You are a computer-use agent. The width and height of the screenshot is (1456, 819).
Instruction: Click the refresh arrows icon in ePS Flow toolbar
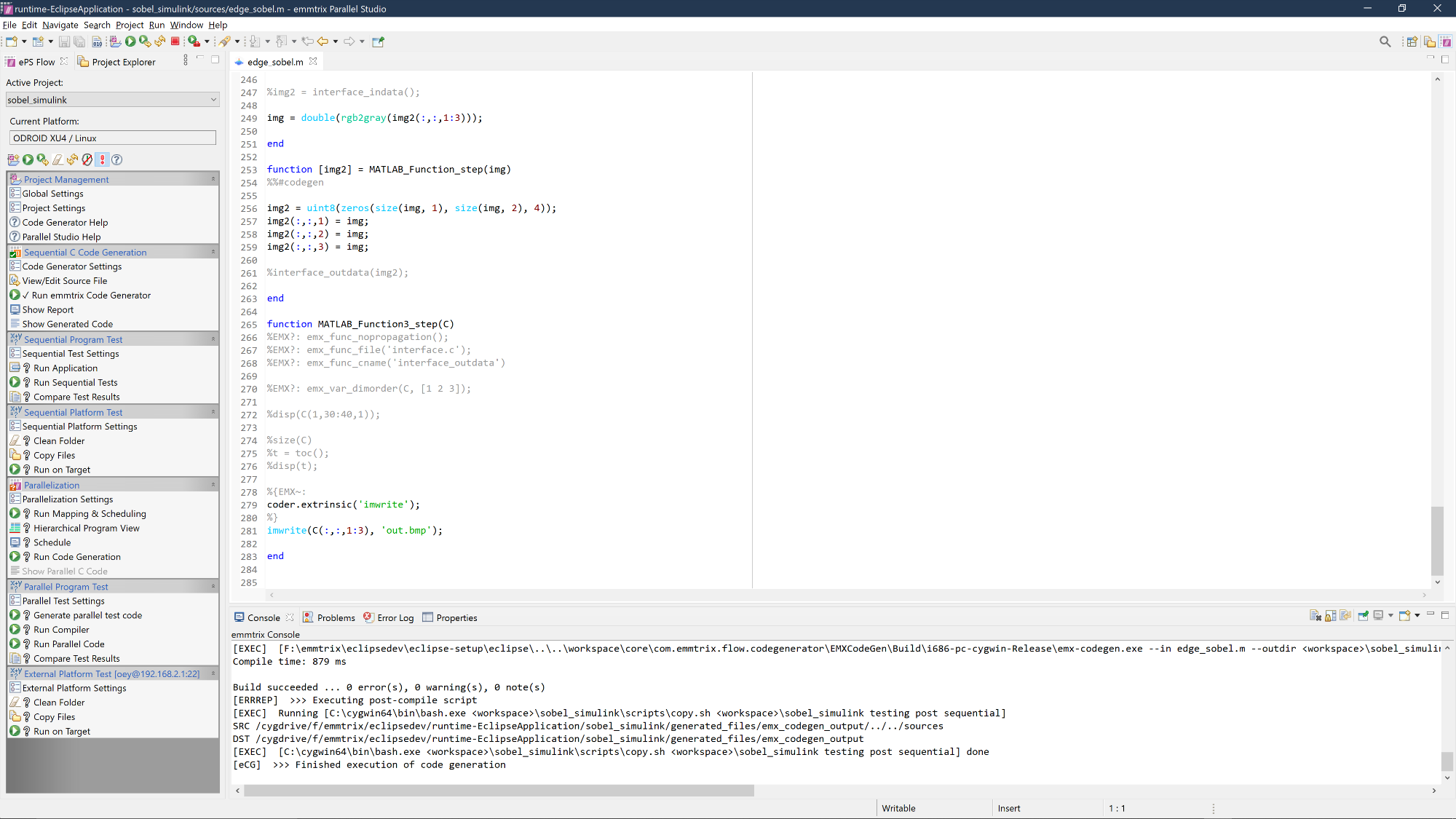72,159
